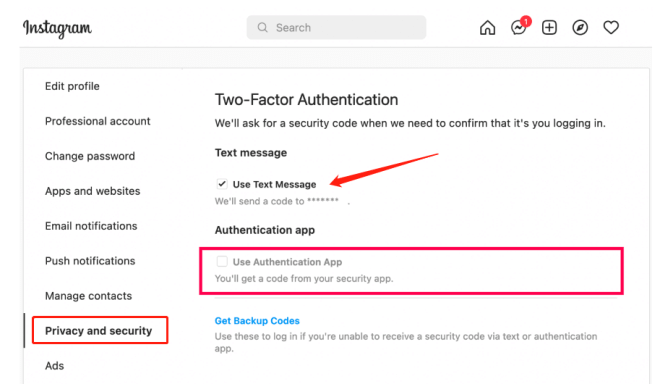The height and width of the screenshot is (384, 660).
Task: View activity via the heart icon
Action: [611, 28]
